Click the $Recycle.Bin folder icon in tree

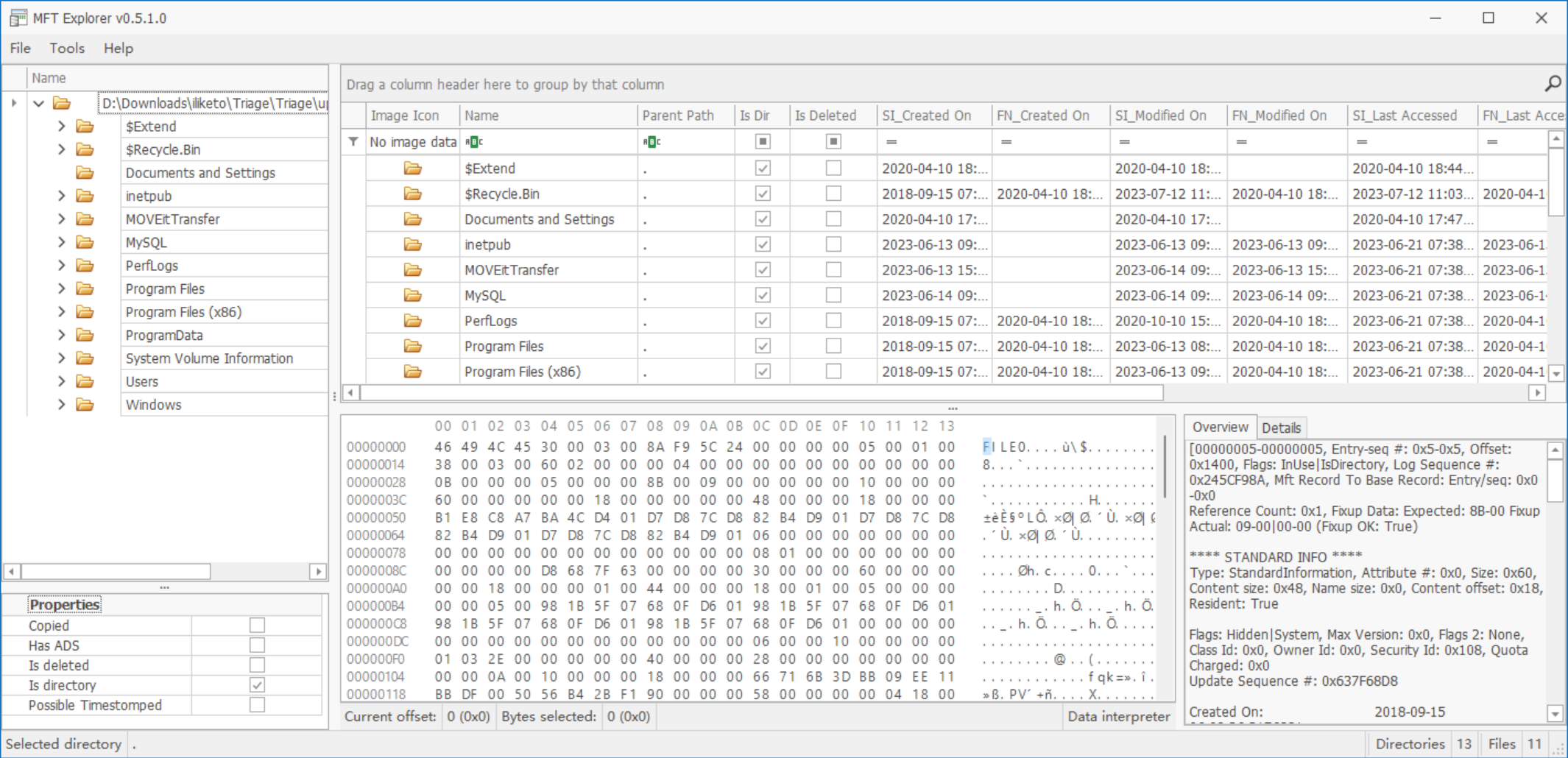[x=85, y=149]
